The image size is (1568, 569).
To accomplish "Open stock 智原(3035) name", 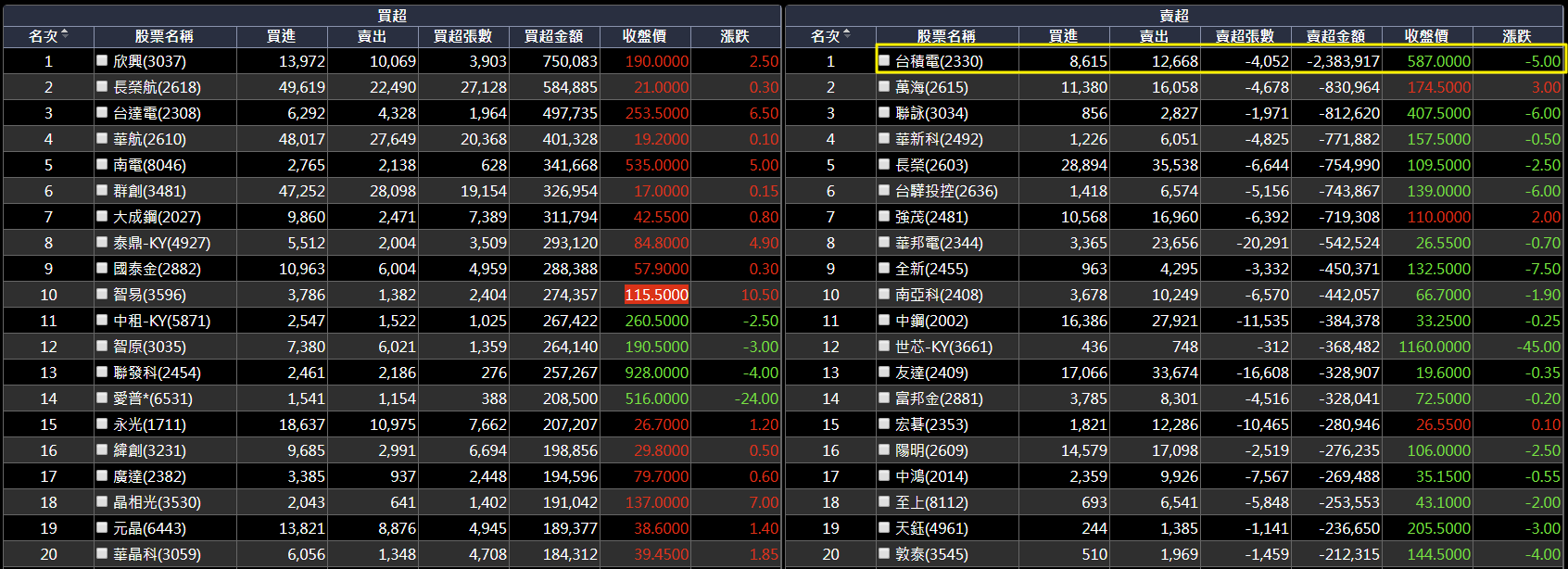I will (149, 347).
